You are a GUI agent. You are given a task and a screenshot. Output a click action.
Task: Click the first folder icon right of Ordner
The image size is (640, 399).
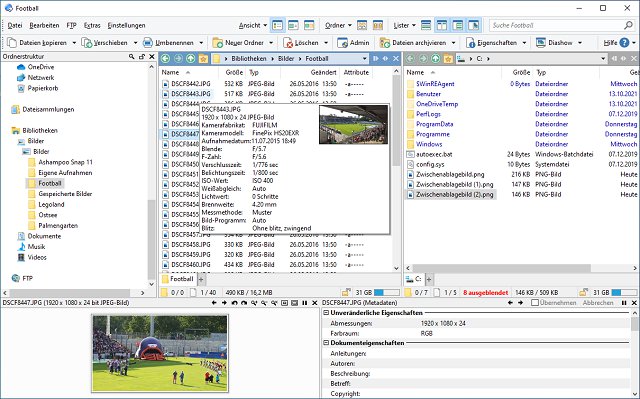click(362, 25)
